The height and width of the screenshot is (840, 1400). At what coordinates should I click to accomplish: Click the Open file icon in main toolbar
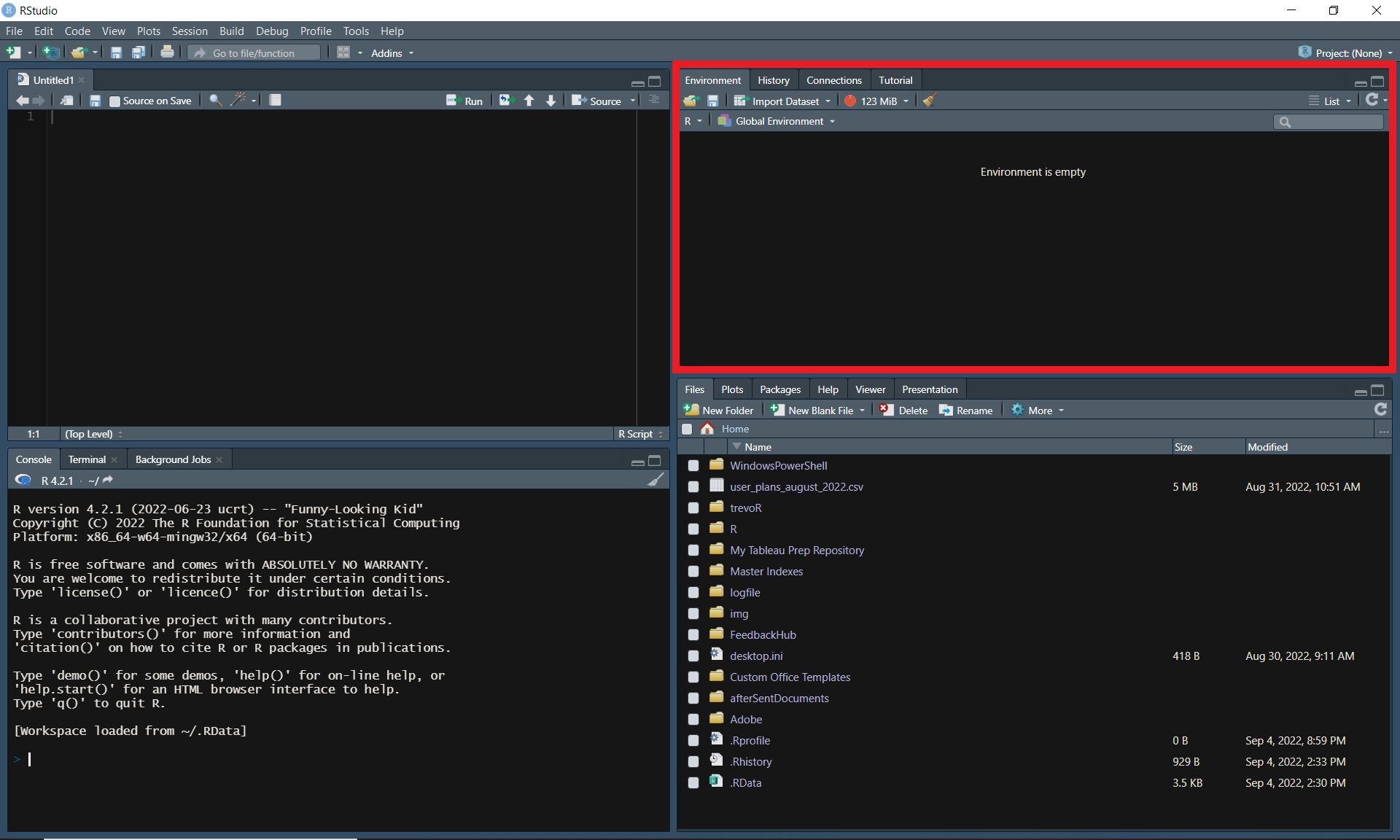(x=79, y=52)
